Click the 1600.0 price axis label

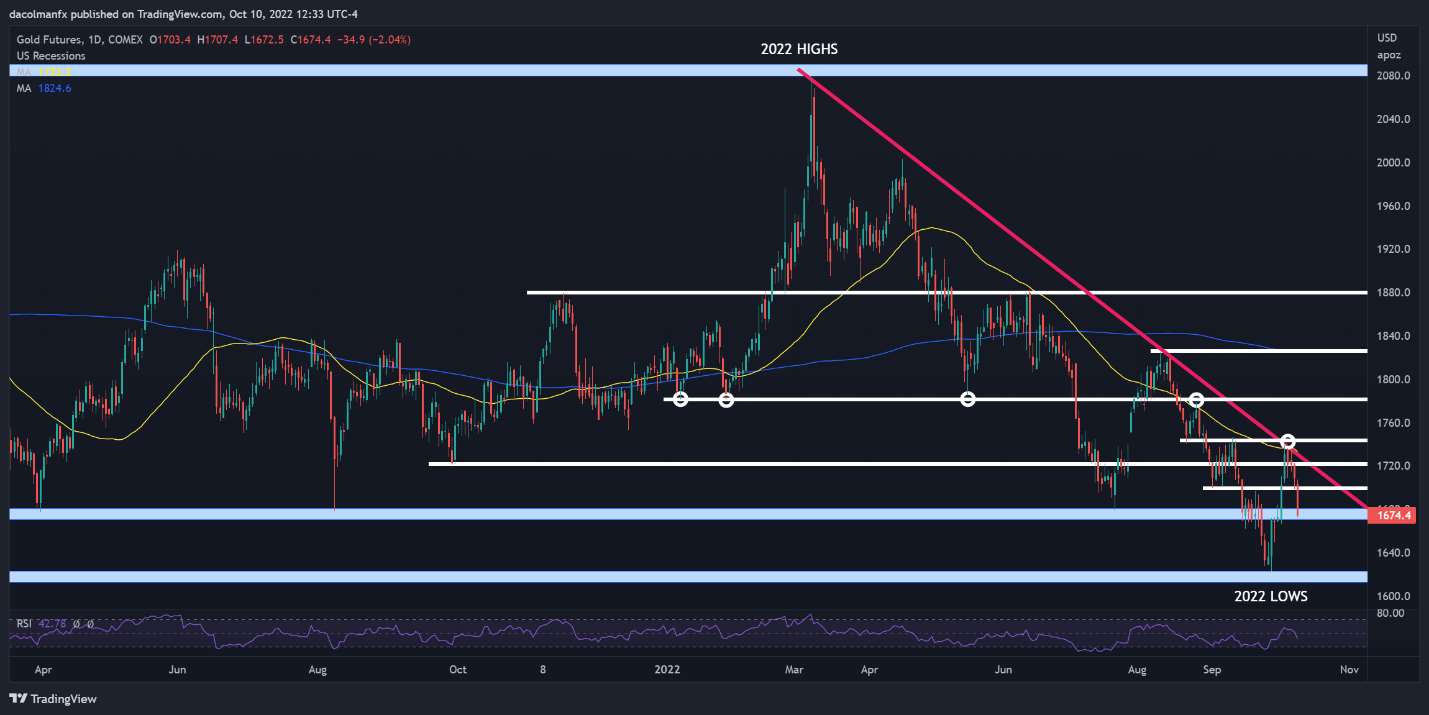coord(1393,596)
